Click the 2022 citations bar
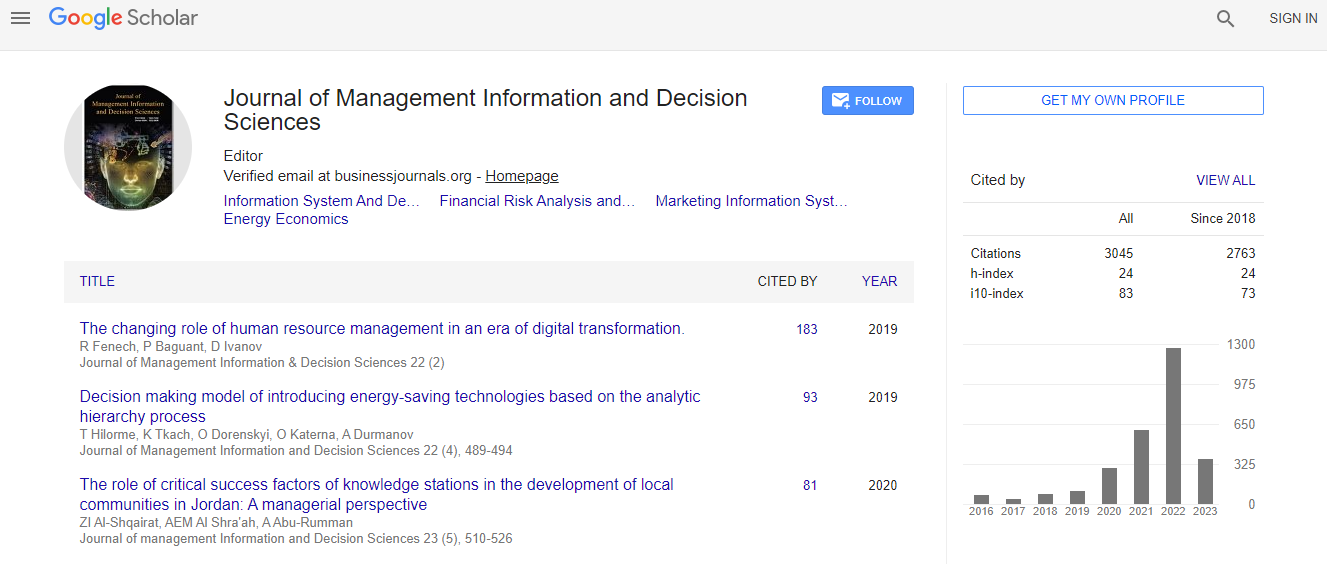Image resolution: width=1327 pixels, height=564 pixels. [x=1173, y=426]
